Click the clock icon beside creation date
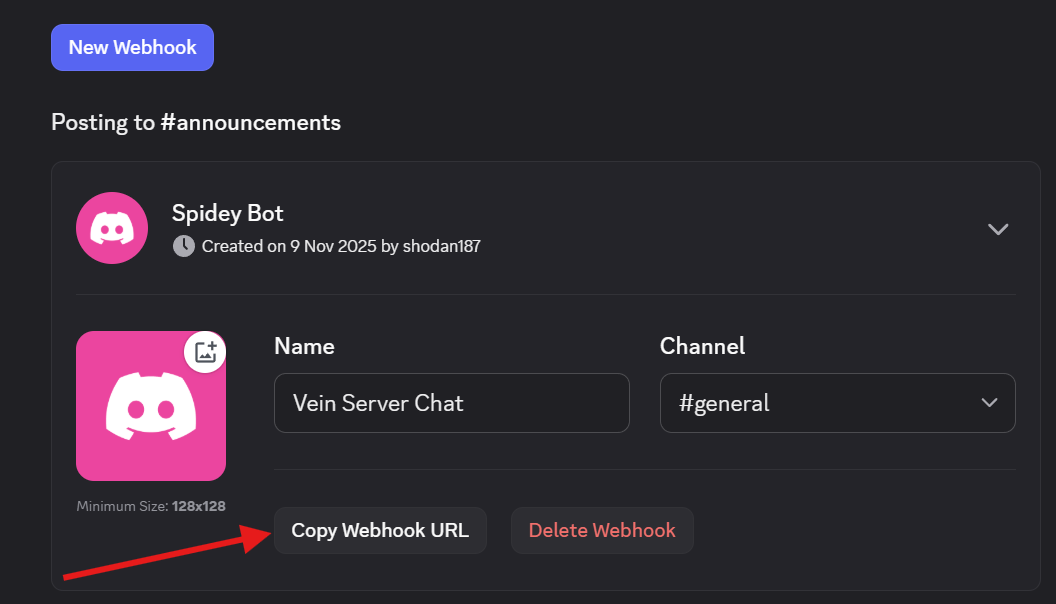Image resolution: width=1056 pixels, height=604 pixels. pos(184,245)
